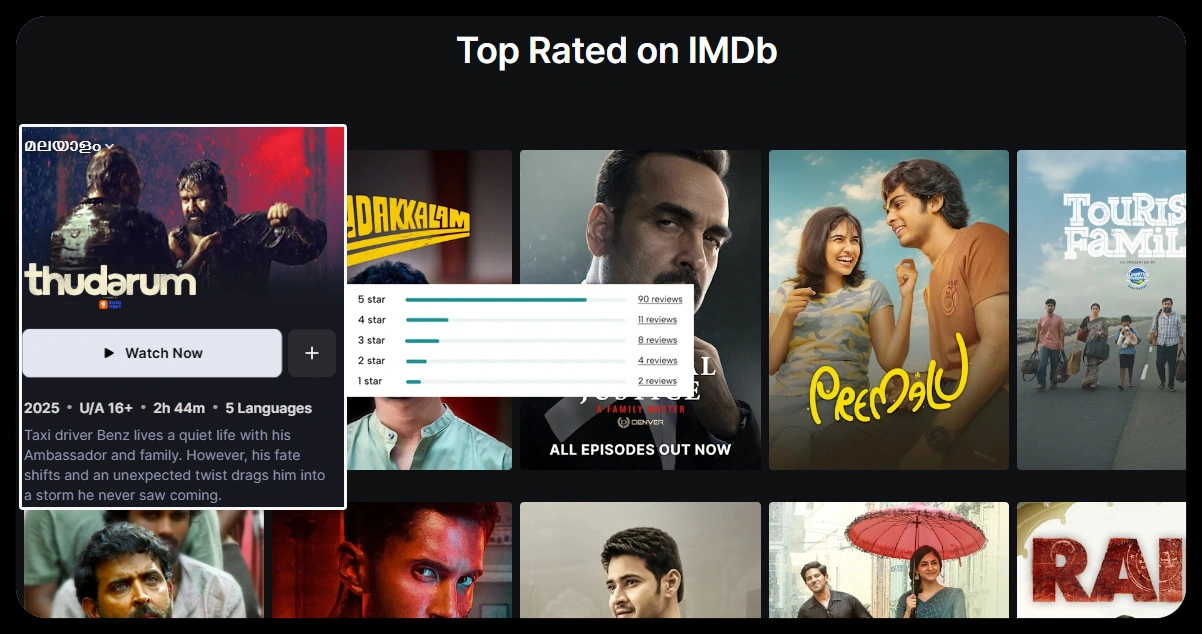1202x634 pixels.
Task: Click the Thudarum description text
Action: coord(175,465)
